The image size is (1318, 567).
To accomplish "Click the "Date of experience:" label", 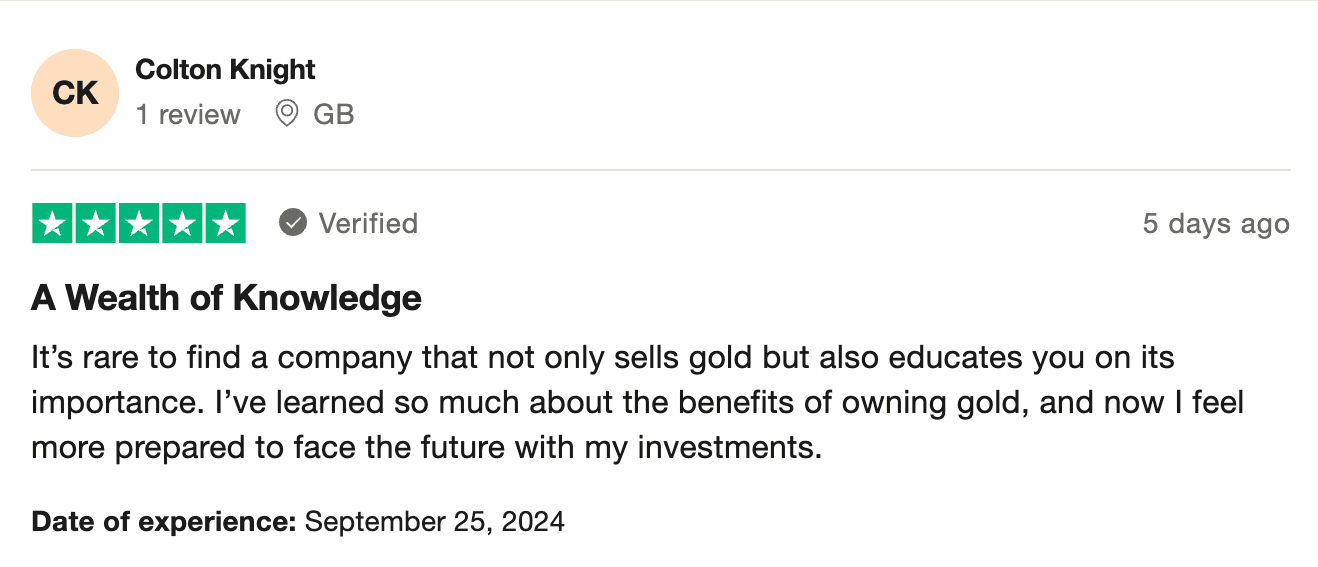I will point(164,521).
